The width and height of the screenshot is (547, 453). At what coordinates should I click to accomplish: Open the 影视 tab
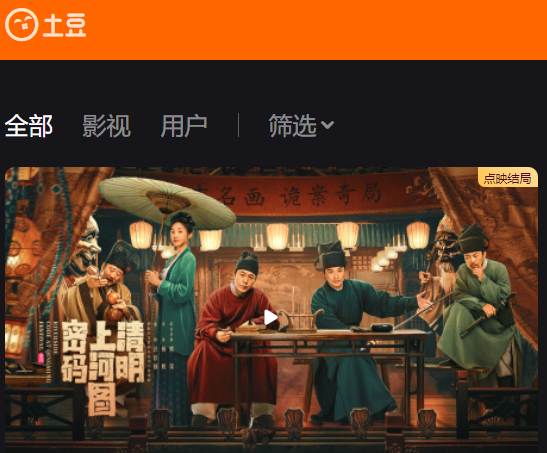(x=106, y=126)
